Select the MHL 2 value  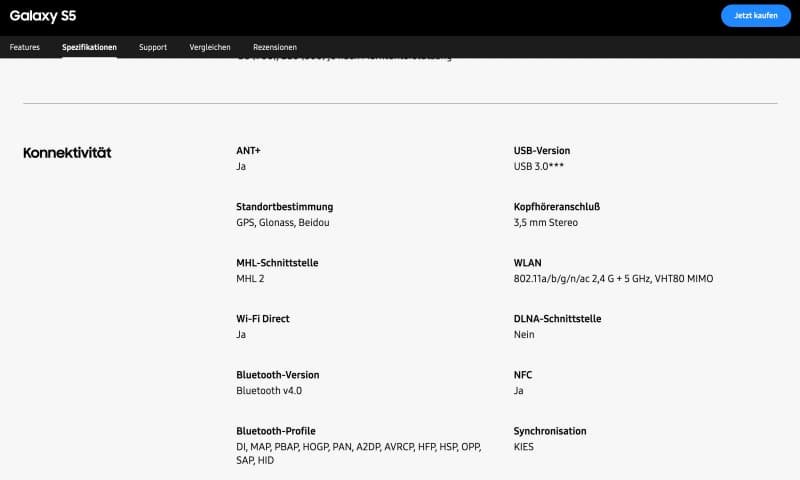(250, 279)
